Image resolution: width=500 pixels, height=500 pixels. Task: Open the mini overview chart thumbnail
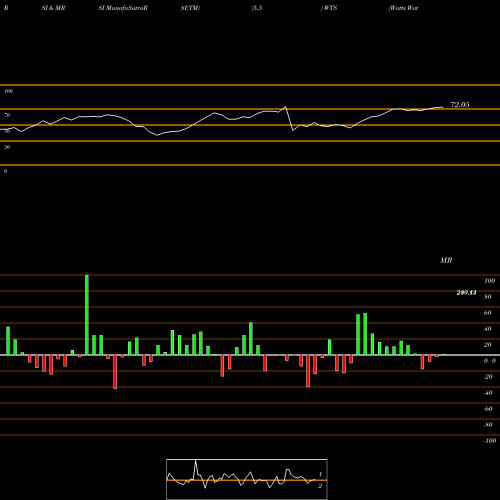(x=247, y=479)
